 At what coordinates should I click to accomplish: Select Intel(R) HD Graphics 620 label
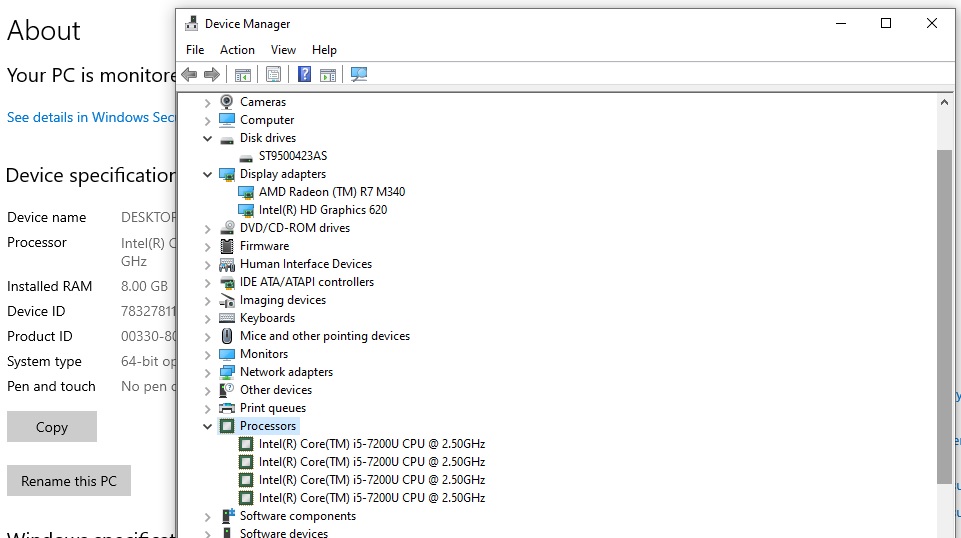tap(323, 210)
